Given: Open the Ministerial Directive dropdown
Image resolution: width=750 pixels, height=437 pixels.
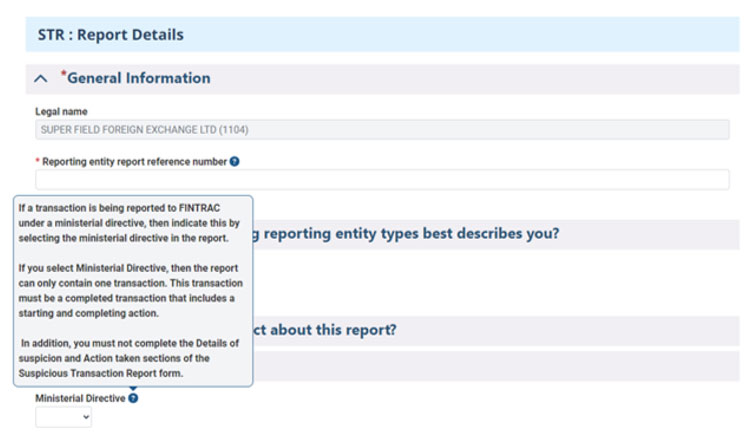Looking at the screenshot, I should click(x=64, y=417).
